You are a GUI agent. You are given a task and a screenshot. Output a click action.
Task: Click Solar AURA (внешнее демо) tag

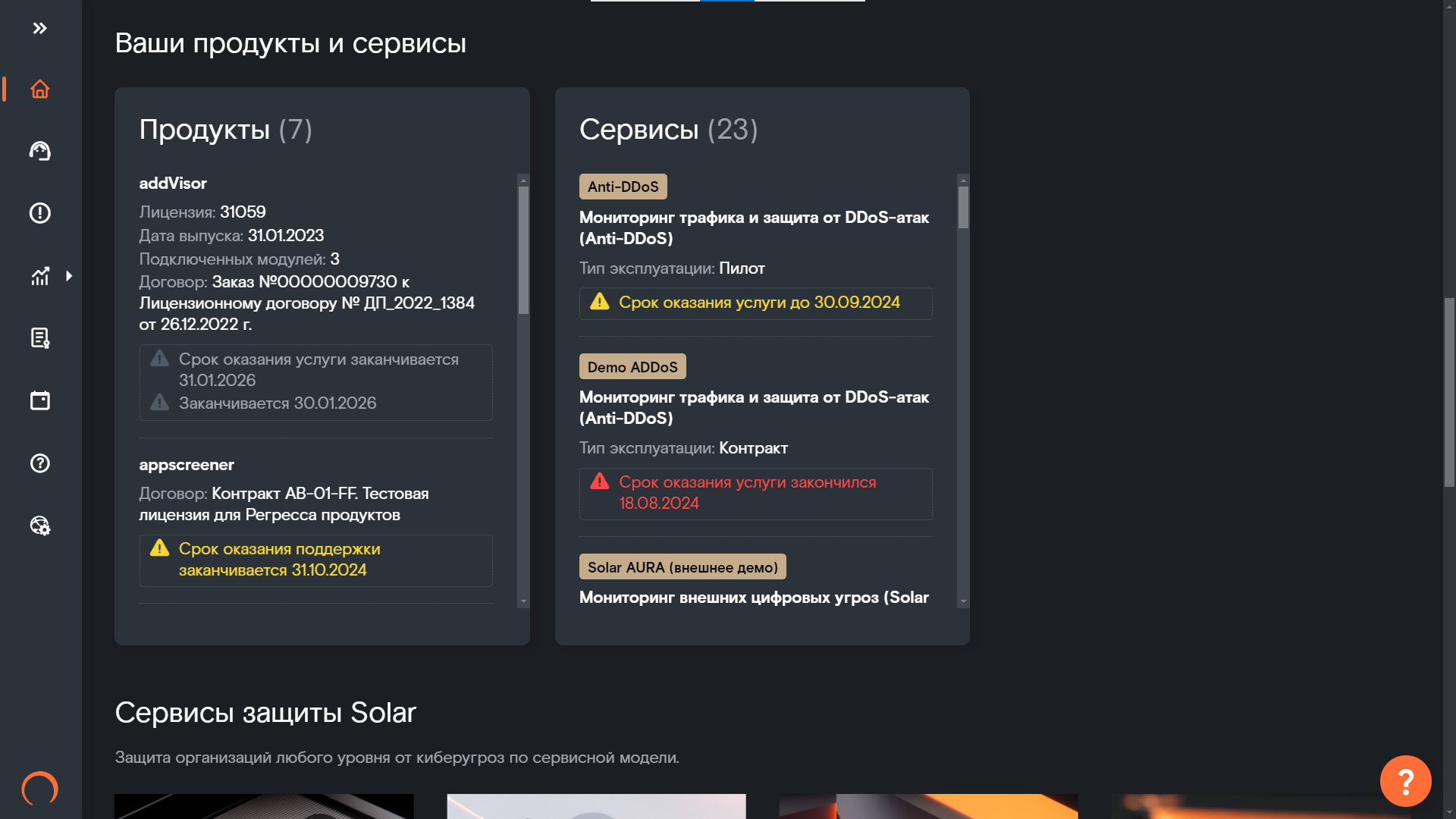tap(682, 567)
